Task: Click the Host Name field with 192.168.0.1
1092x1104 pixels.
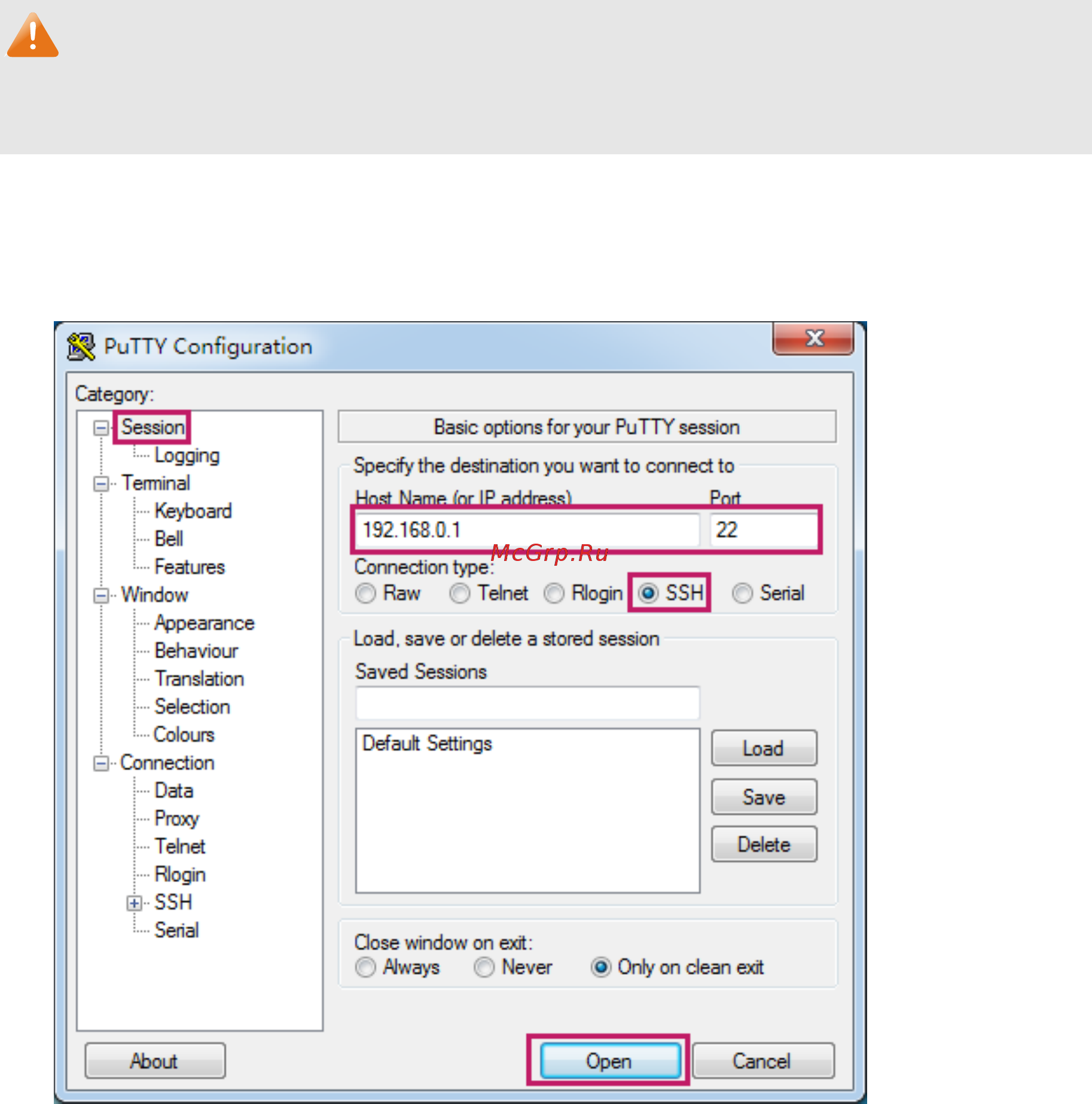Action: click(x=527, y=530)
